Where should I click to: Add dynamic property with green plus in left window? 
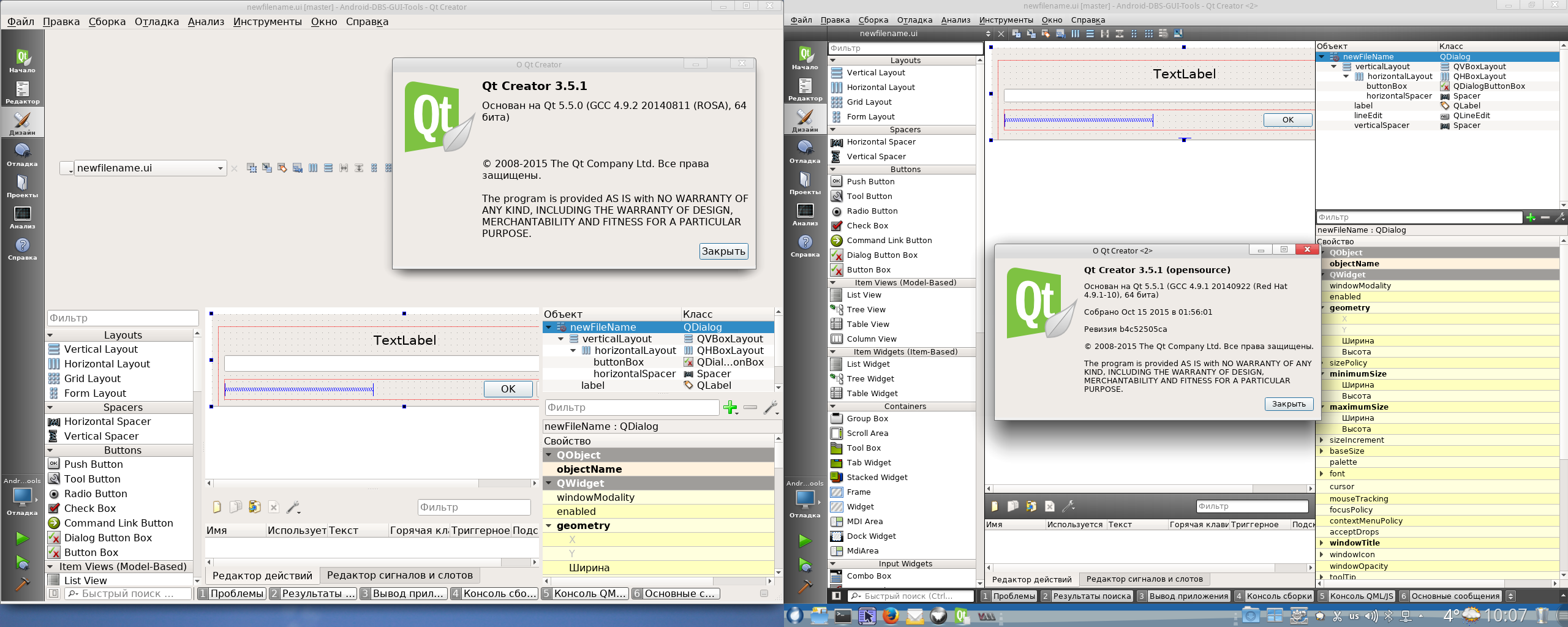point(730,407)
